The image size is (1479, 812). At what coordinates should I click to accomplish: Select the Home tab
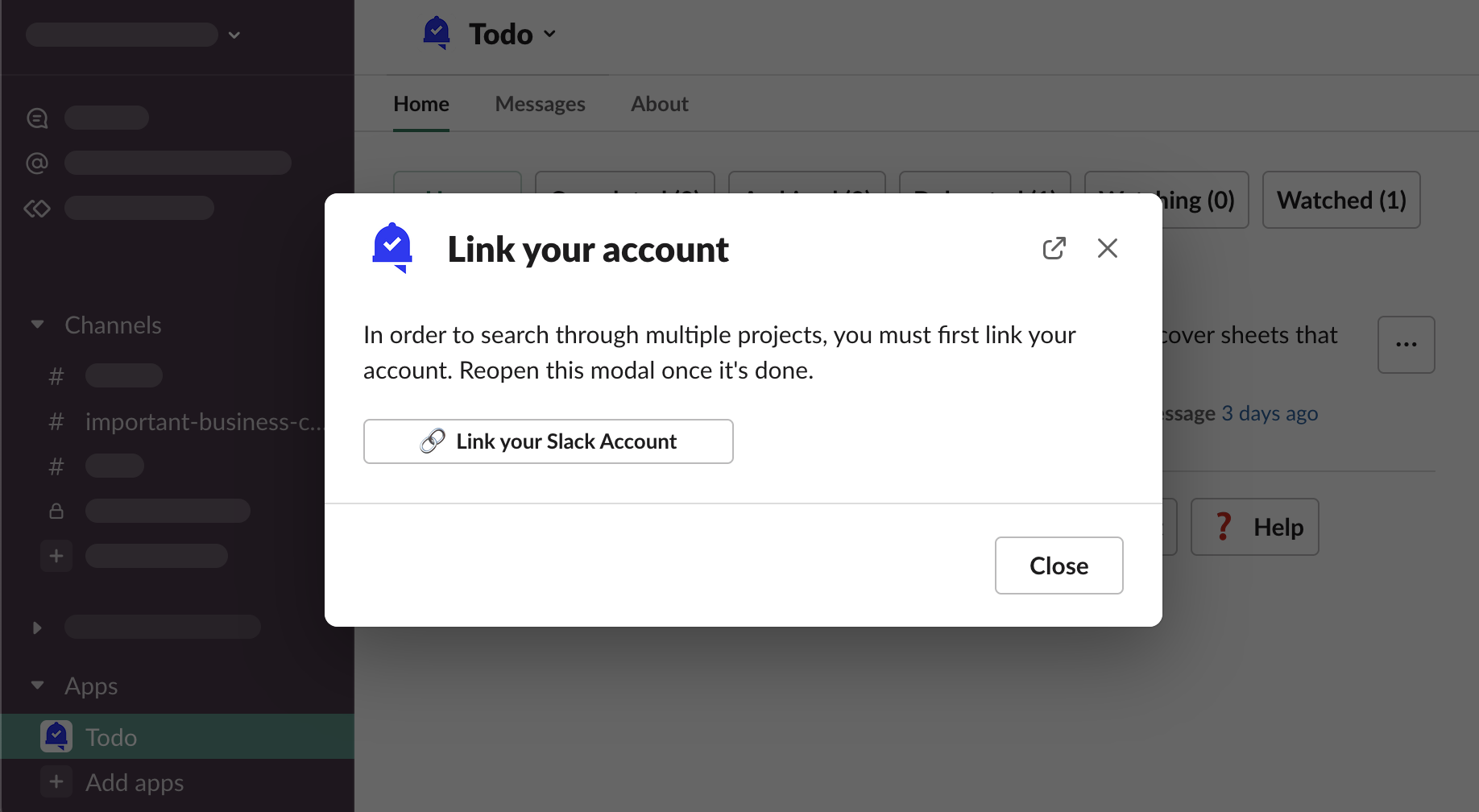click(421, 104)
